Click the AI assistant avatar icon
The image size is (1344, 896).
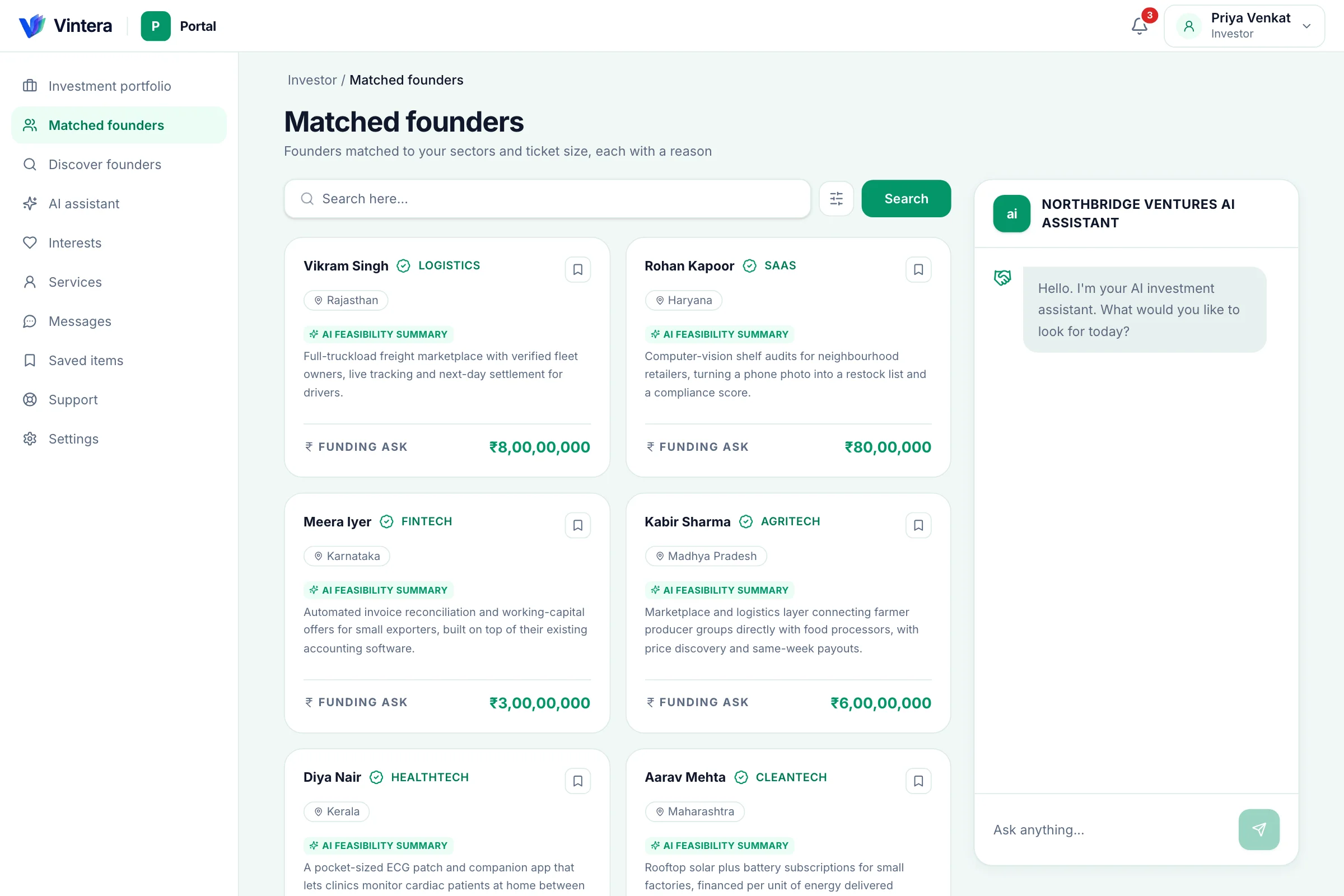tap(1011, 214)
